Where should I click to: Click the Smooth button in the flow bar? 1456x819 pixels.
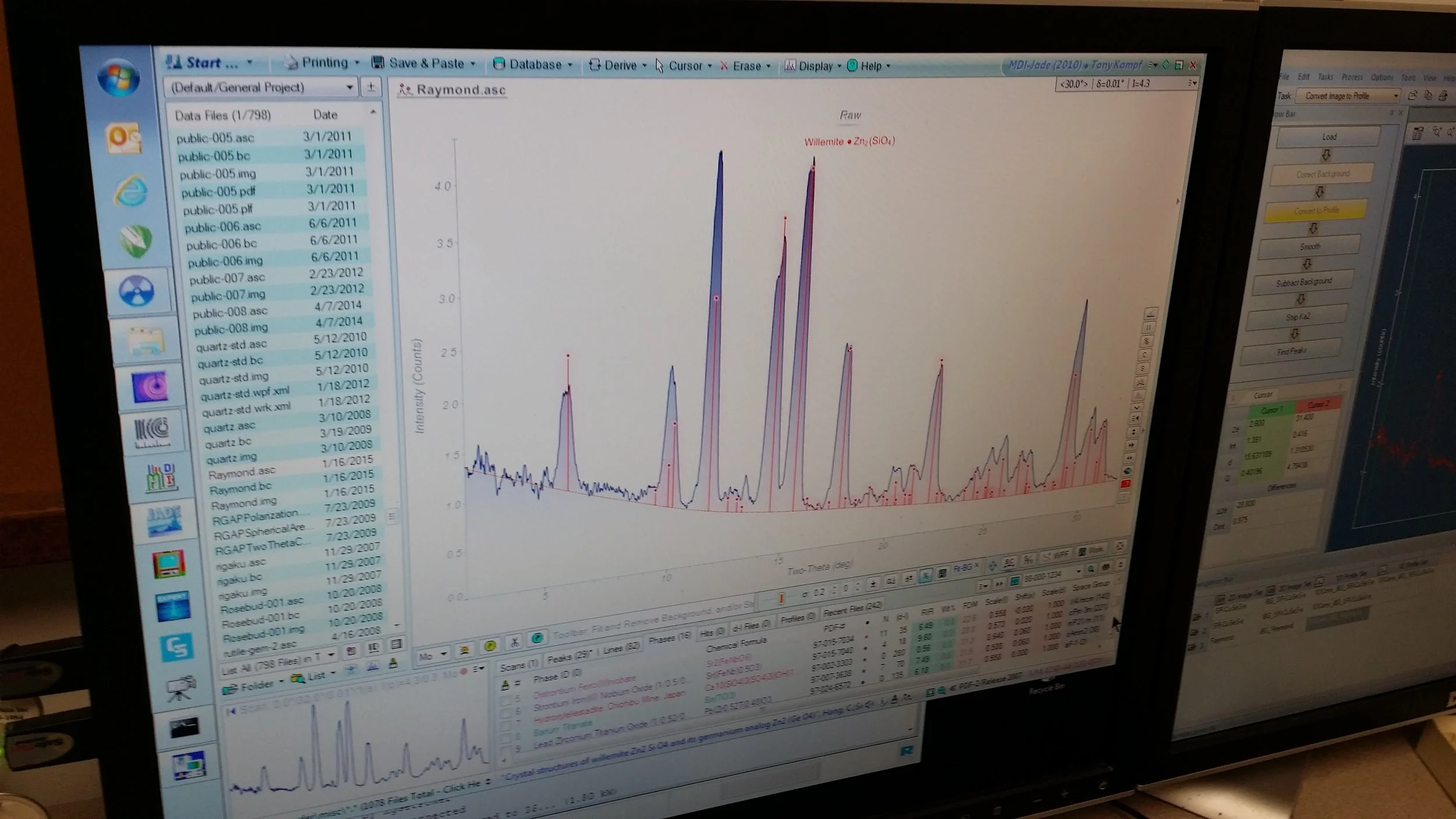coord(1309,246)
